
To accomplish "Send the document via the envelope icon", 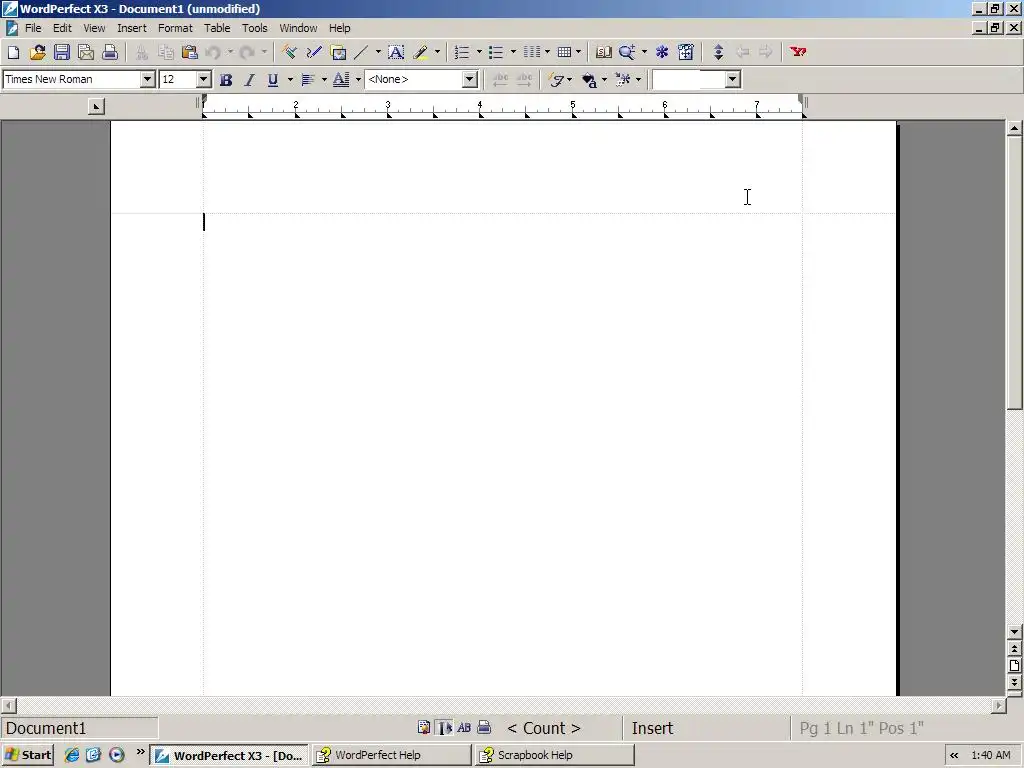I will [86, 52].
